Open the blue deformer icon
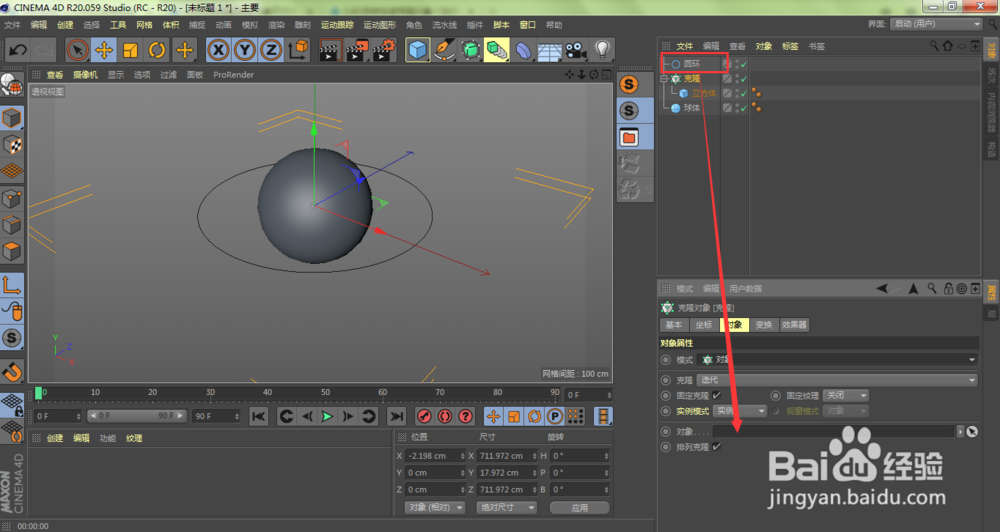Screen dimensions: 1000x532 (523, 50)
